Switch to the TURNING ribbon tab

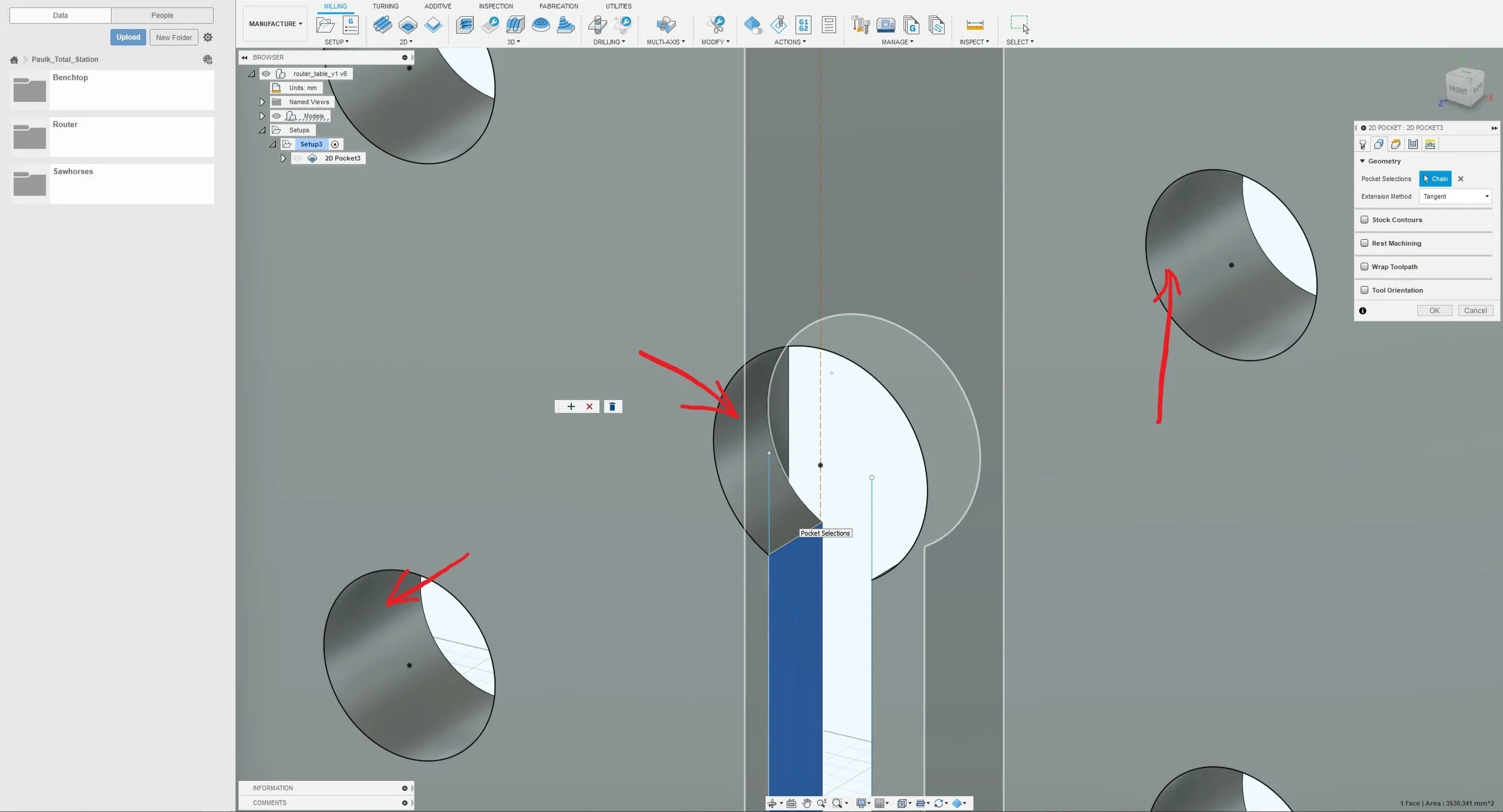coord(385,7)
